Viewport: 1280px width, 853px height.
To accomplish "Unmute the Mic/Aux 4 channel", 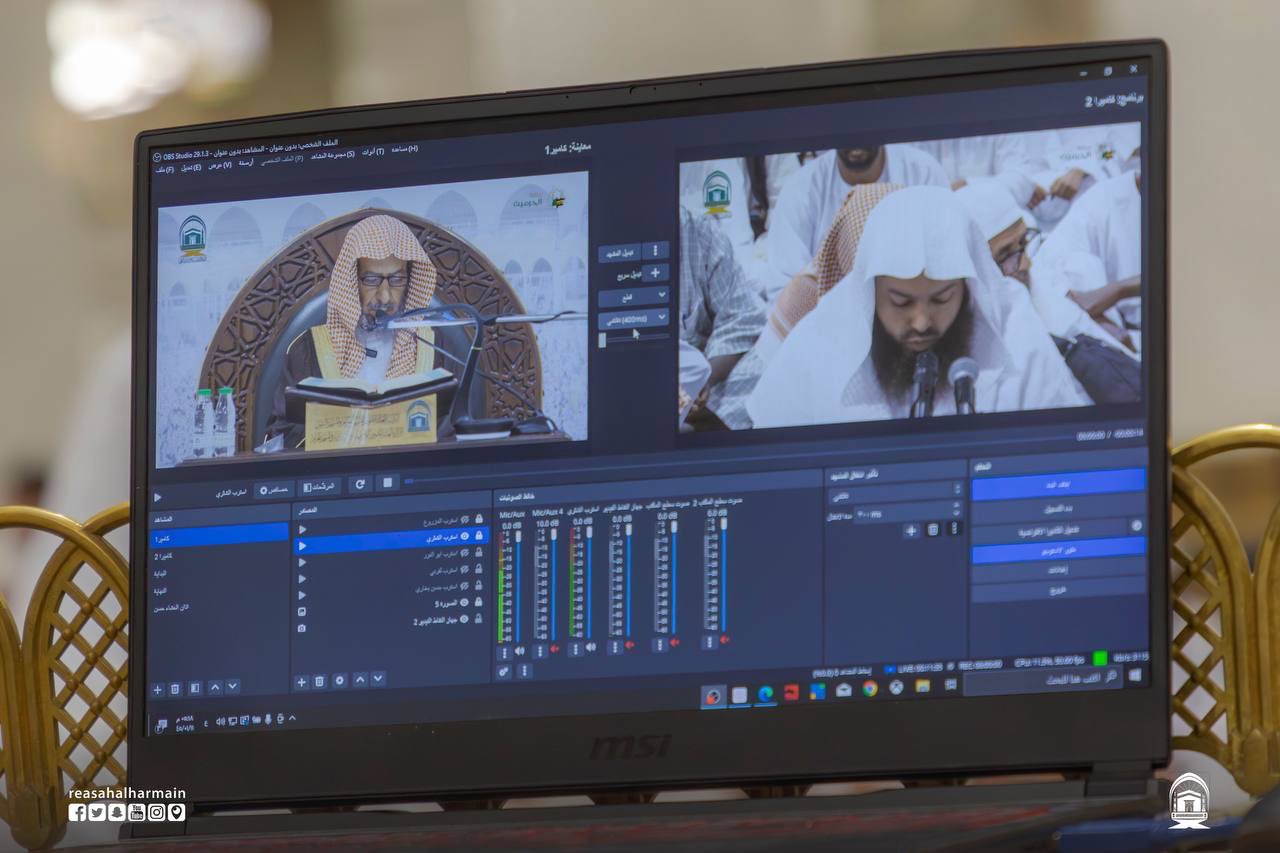I will coord(554,649).
